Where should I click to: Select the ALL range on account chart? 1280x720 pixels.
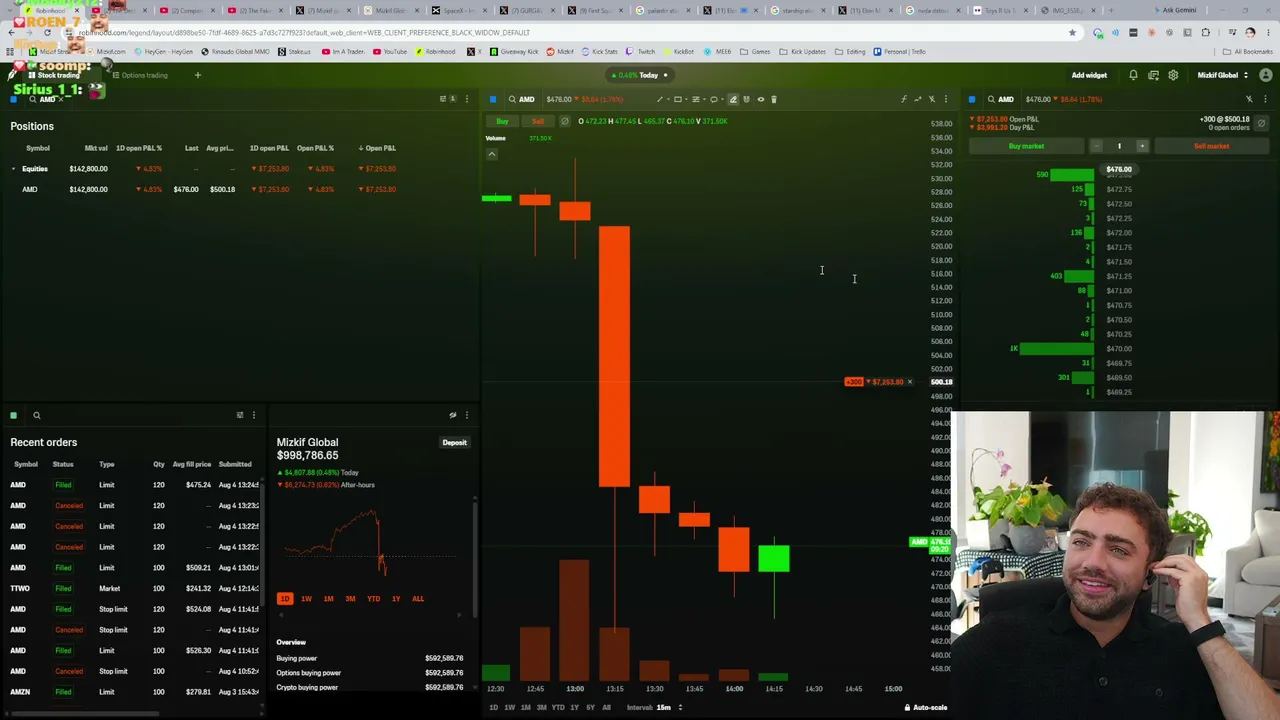click(x=418, y=599)
